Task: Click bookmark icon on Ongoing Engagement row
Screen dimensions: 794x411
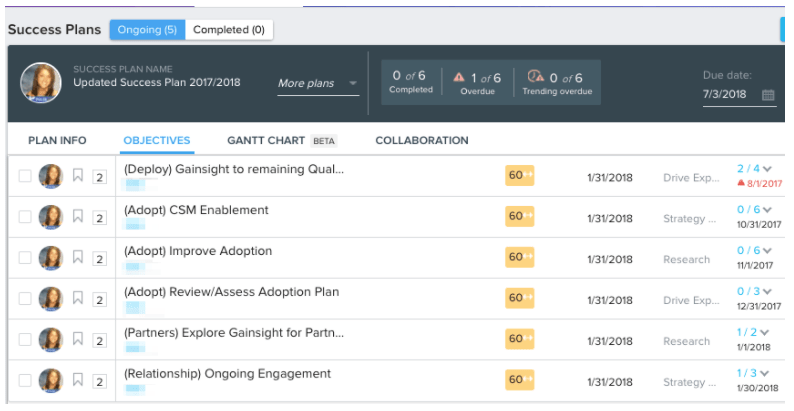Action: pyautogui.click(x=78, y=380)
